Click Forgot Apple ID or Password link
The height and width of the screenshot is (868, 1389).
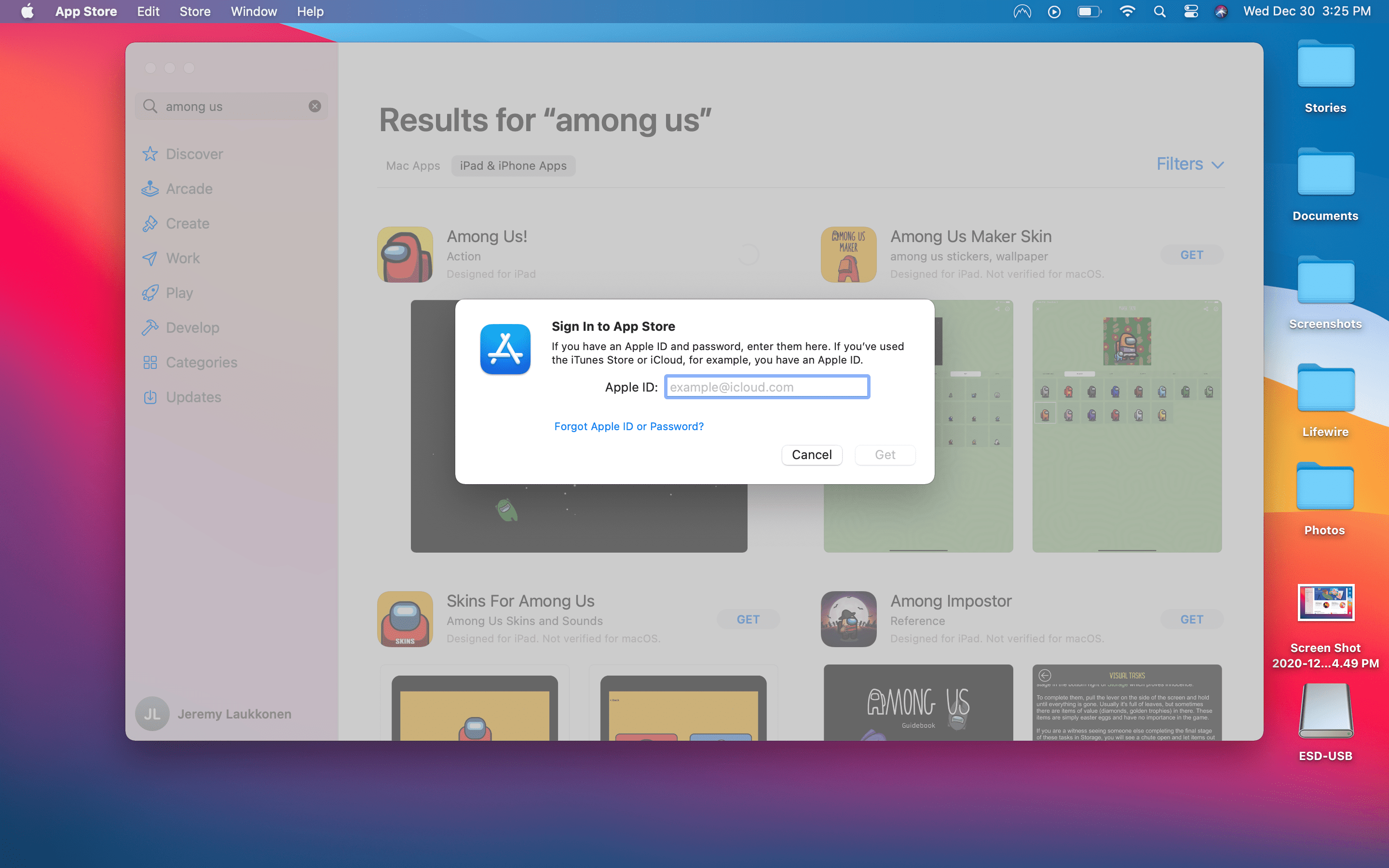[x=629, y=426]
